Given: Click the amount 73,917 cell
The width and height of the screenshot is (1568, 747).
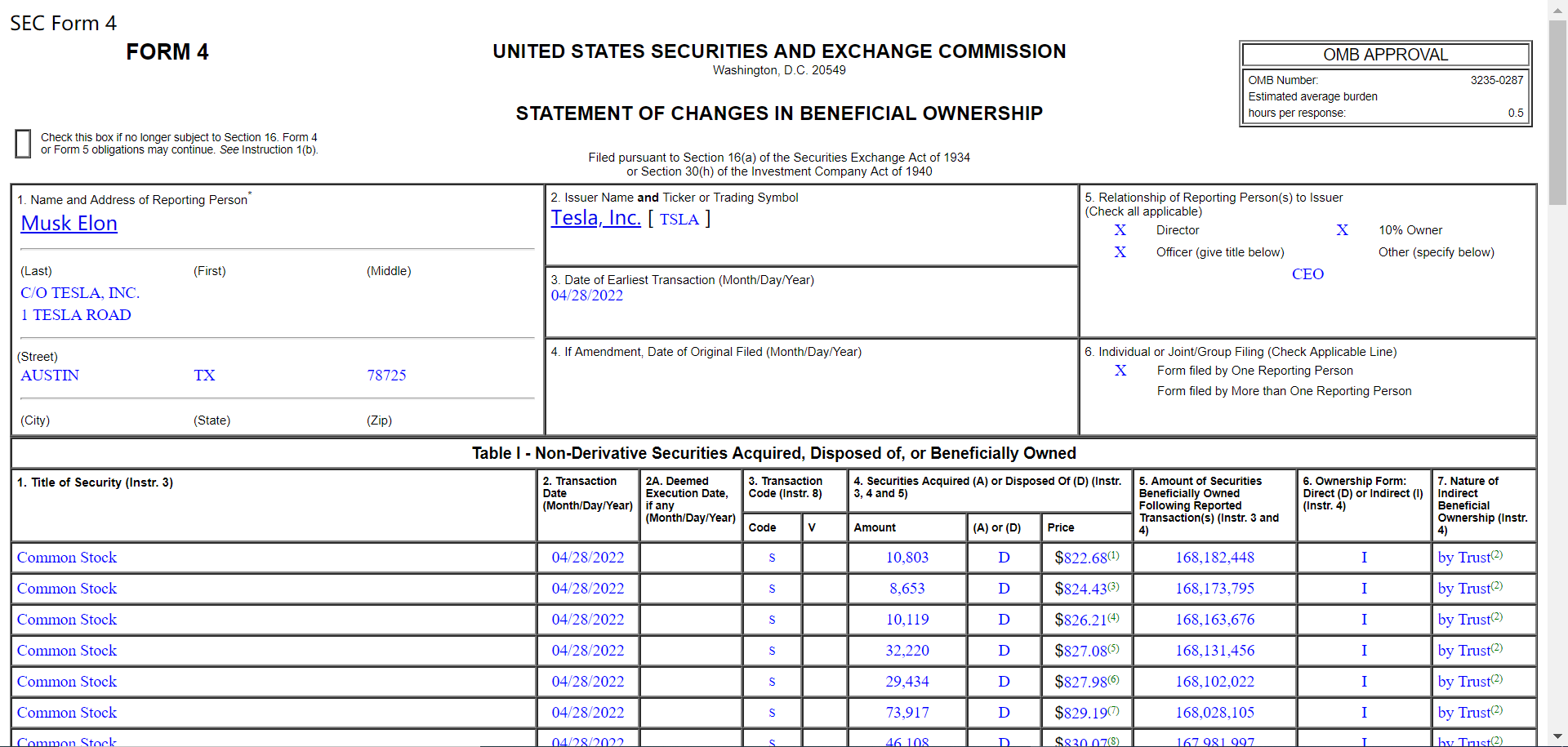Looking at the screenshot, I should 907,713.
